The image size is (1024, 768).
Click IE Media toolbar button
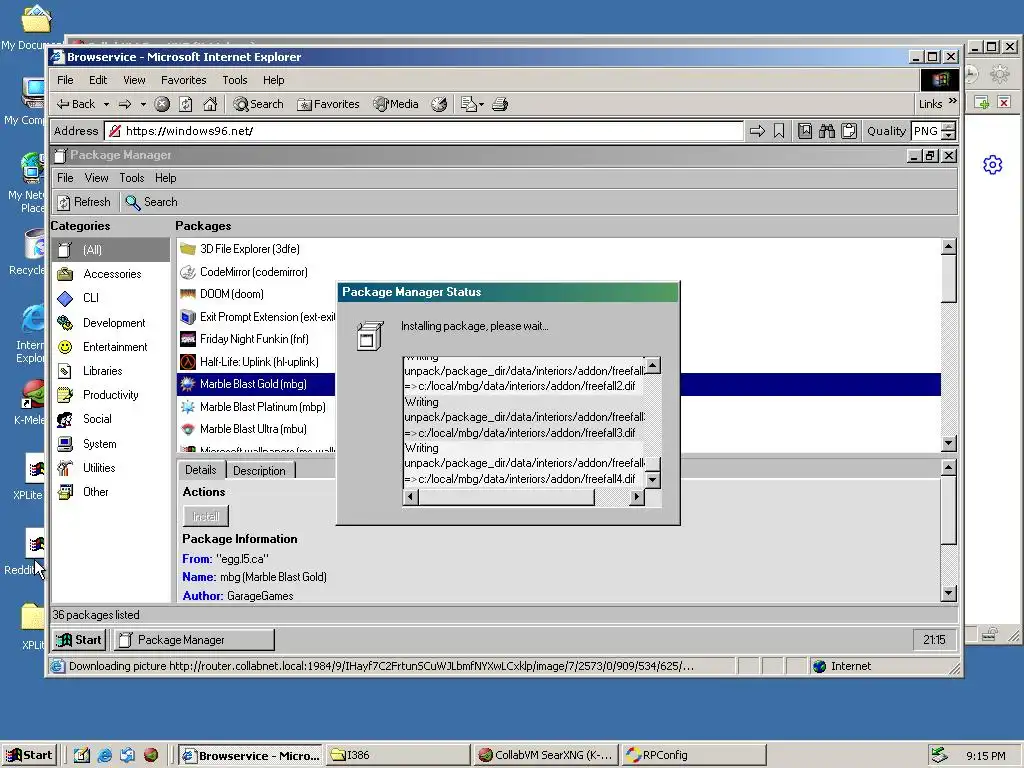pyautogui.click(x=396, y=104)
